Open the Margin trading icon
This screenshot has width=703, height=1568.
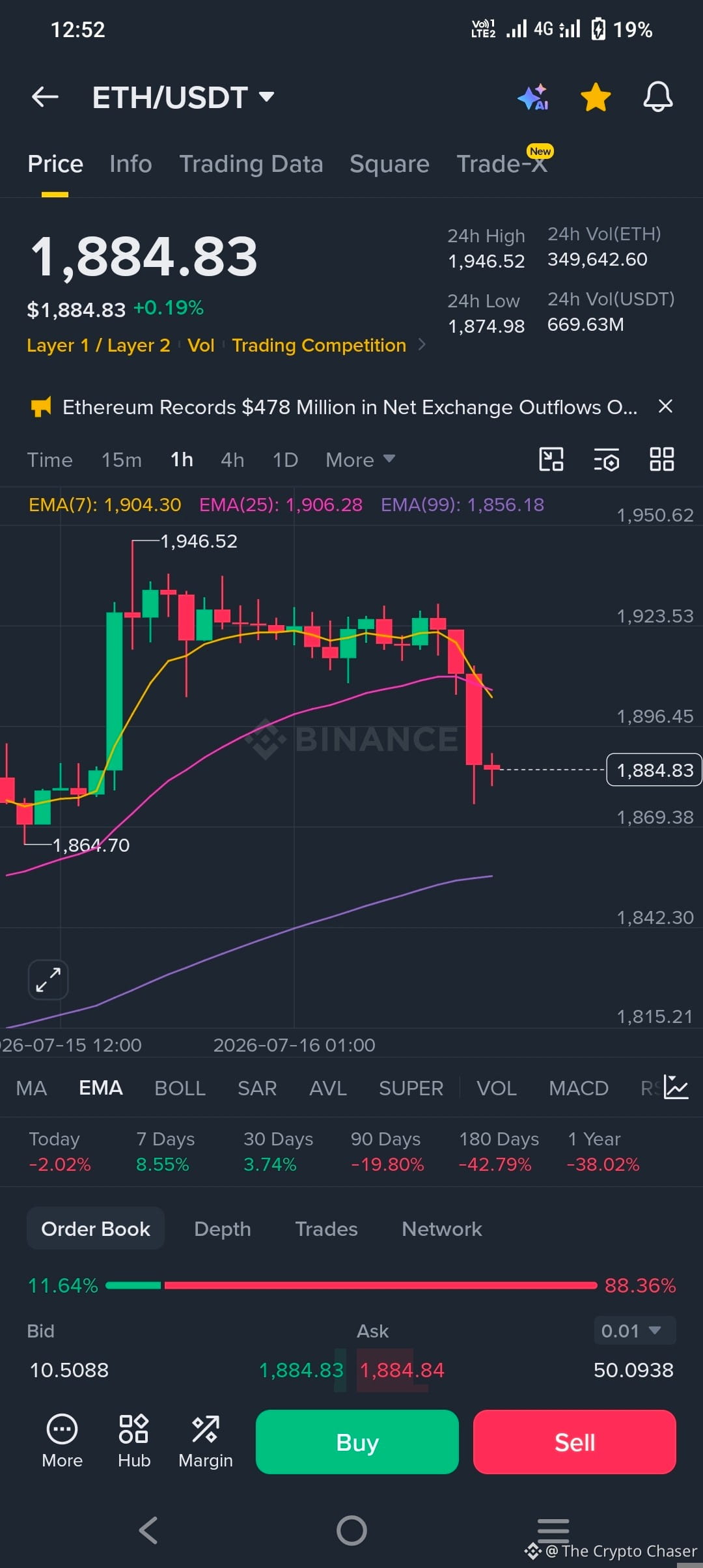[206, 1442]
